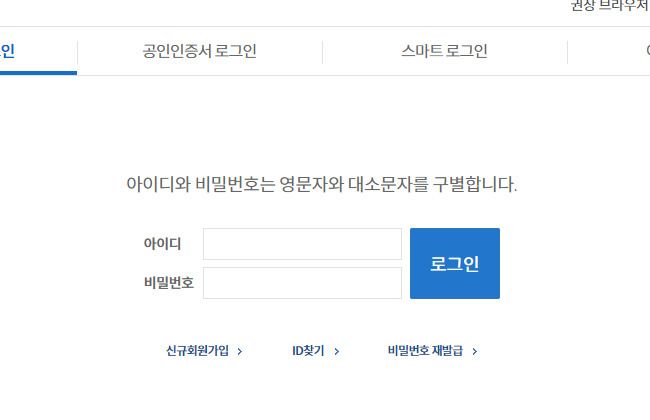Open the 비밀번호 재발급 link
Image resolution: width=650 pixels, height=420 pixels.
coord(425,351)
